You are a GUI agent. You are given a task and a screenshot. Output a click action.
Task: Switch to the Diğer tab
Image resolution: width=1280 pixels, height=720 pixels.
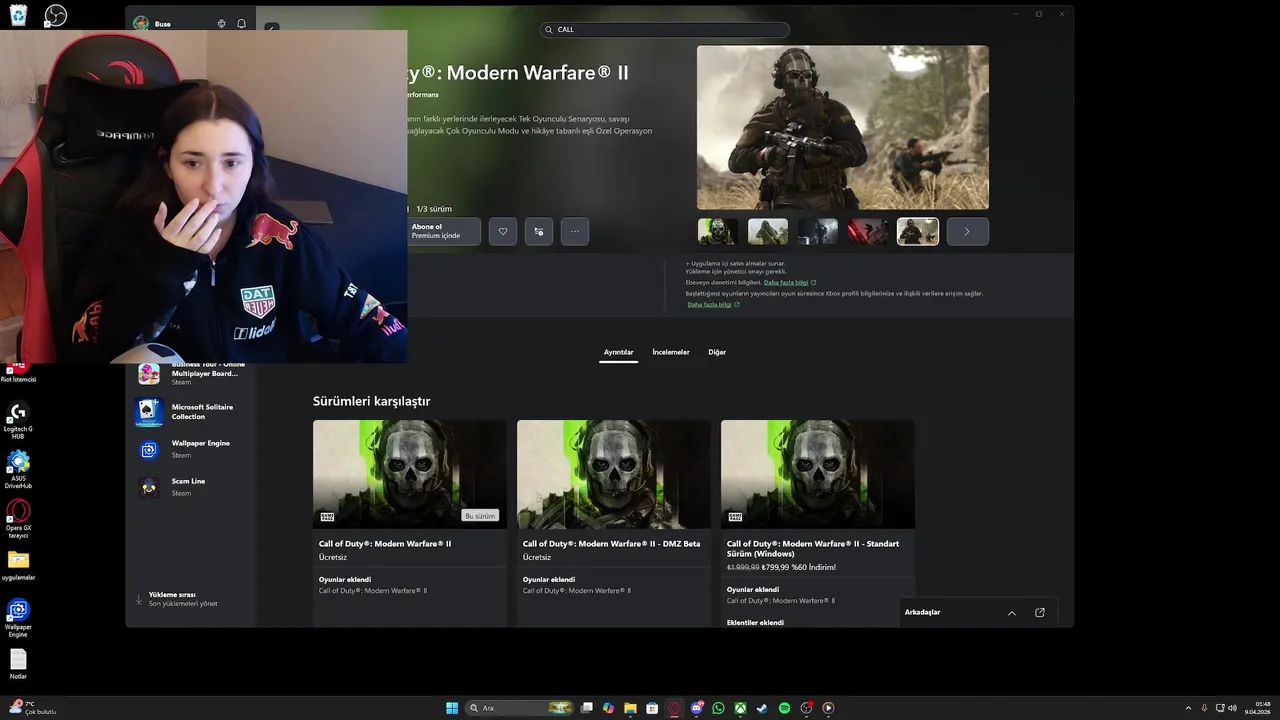click(x=717, y=352)
